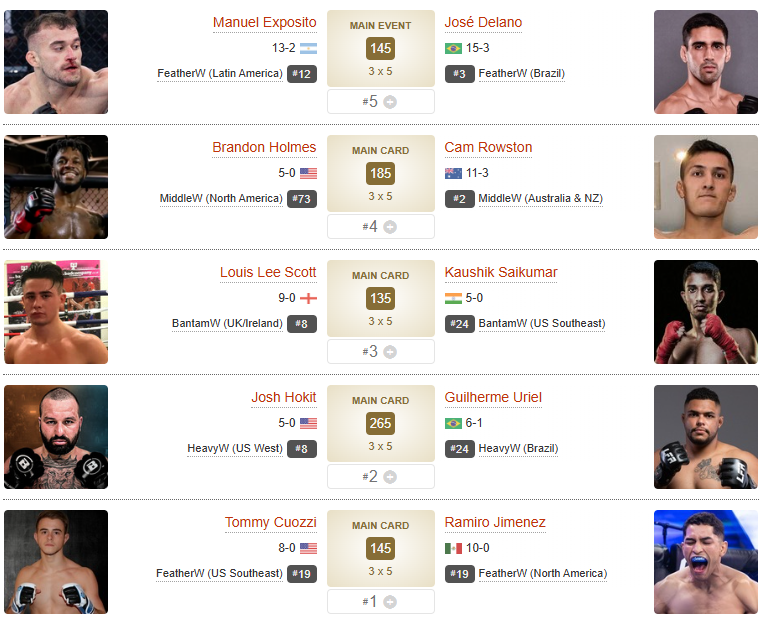Open the BantamW (UK/Ireland) rankings link
Image resolution: width=760 pixels, height=619 pixels.
(227, 323)
